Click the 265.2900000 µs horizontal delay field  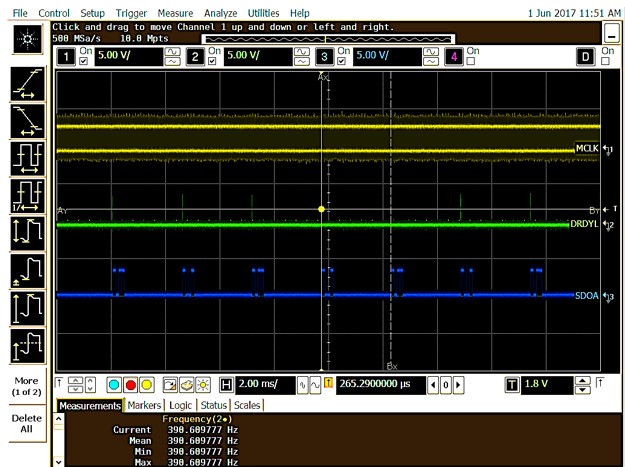click(381, 384)
